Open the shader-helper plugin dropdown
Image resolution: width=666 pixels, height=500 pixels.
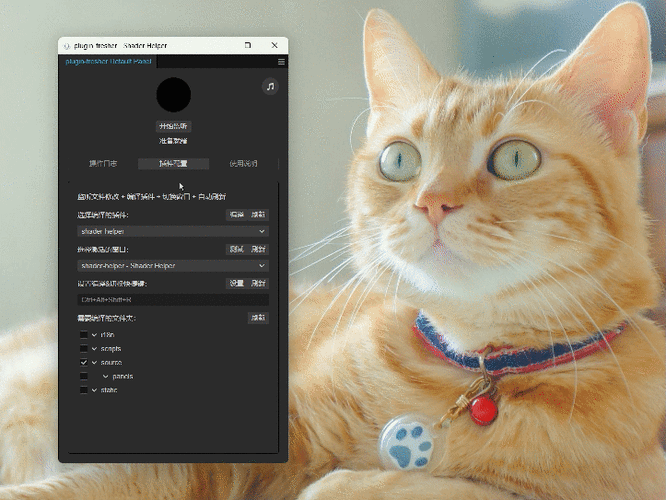173,232
